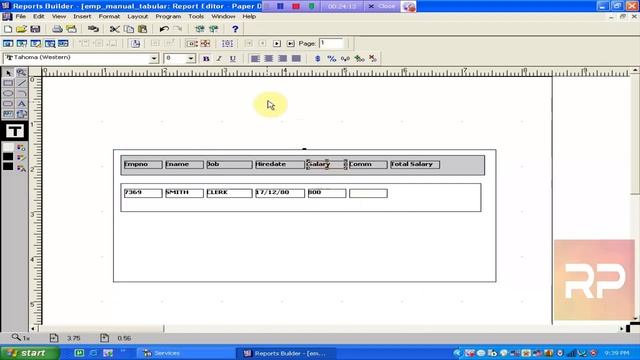Select the Hiredate column heading

[x=280, y=164]
